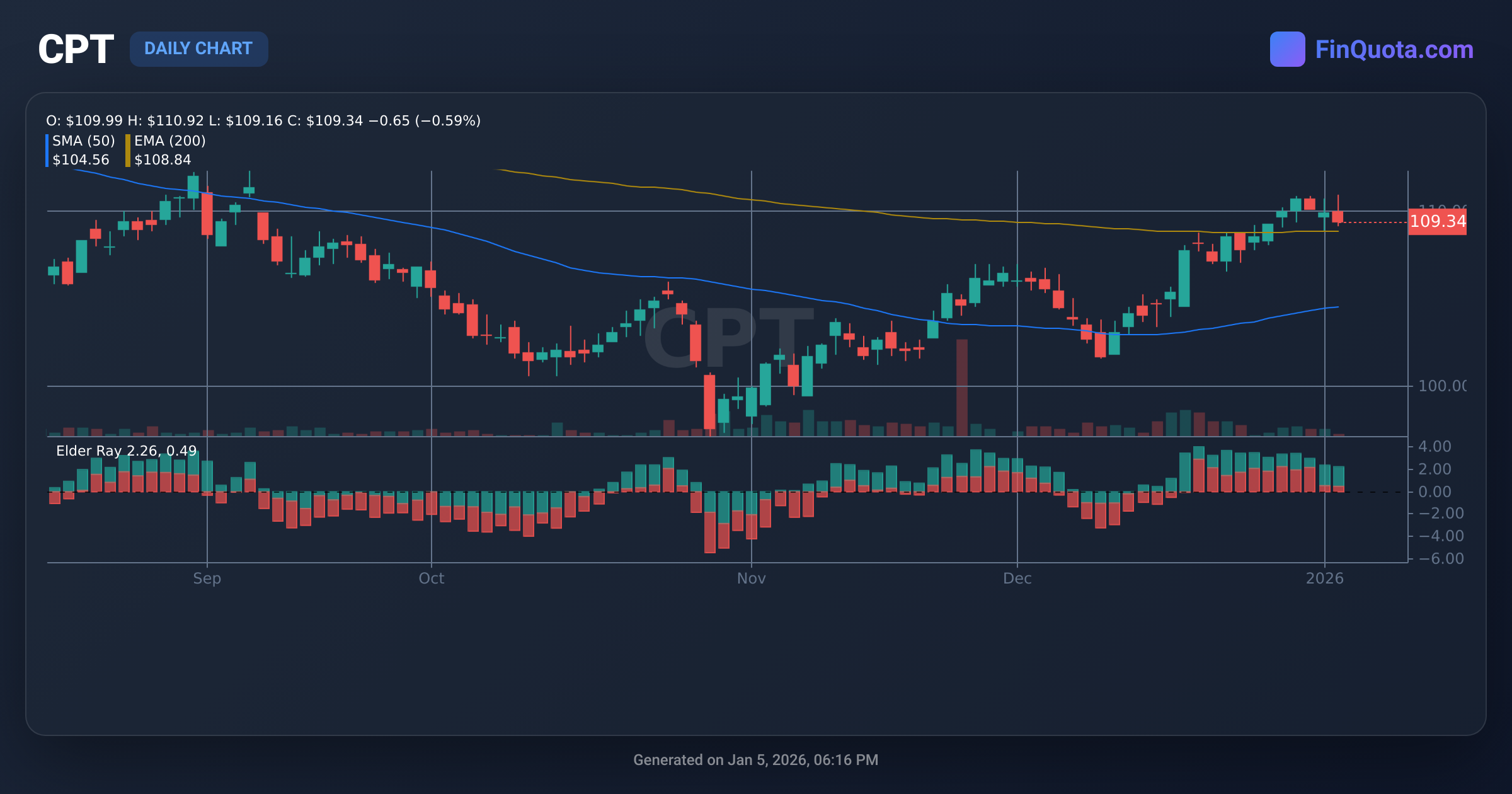Click the Generated on Jan 5 timestamp
1512x794 pixels.
coord(755,760)
